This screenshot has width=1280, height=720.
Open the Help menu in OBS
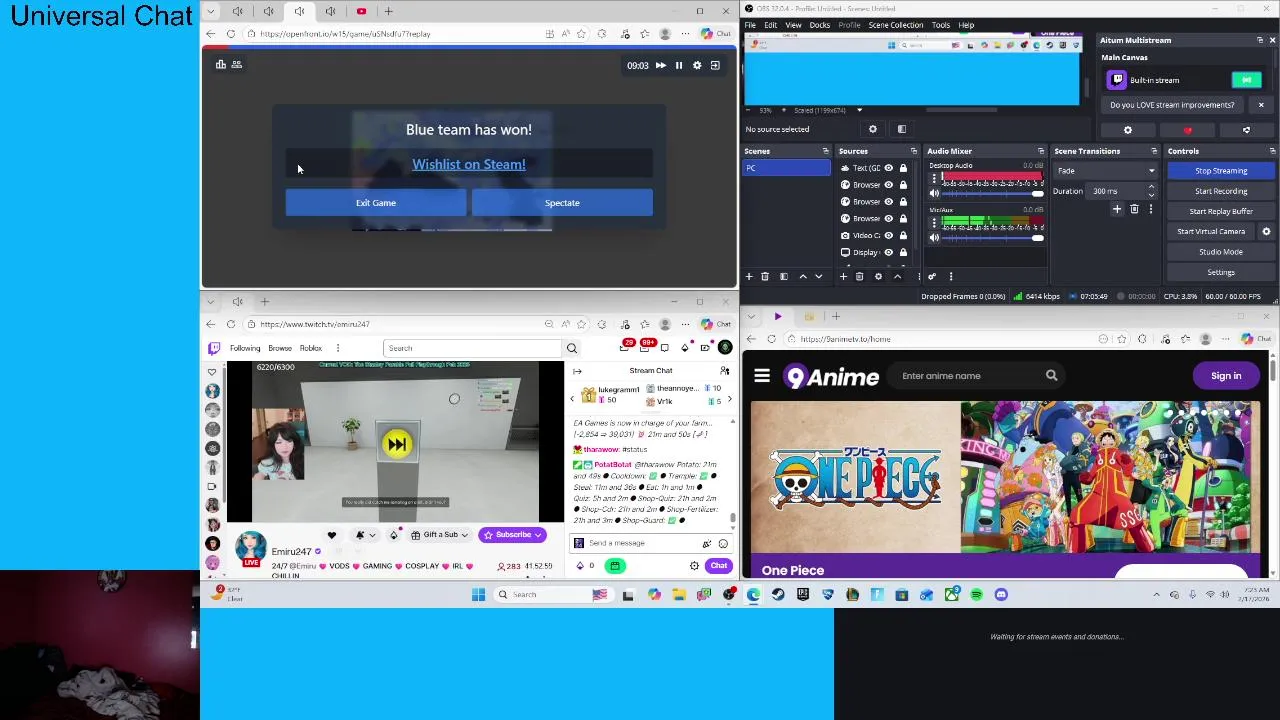[966, 25]
